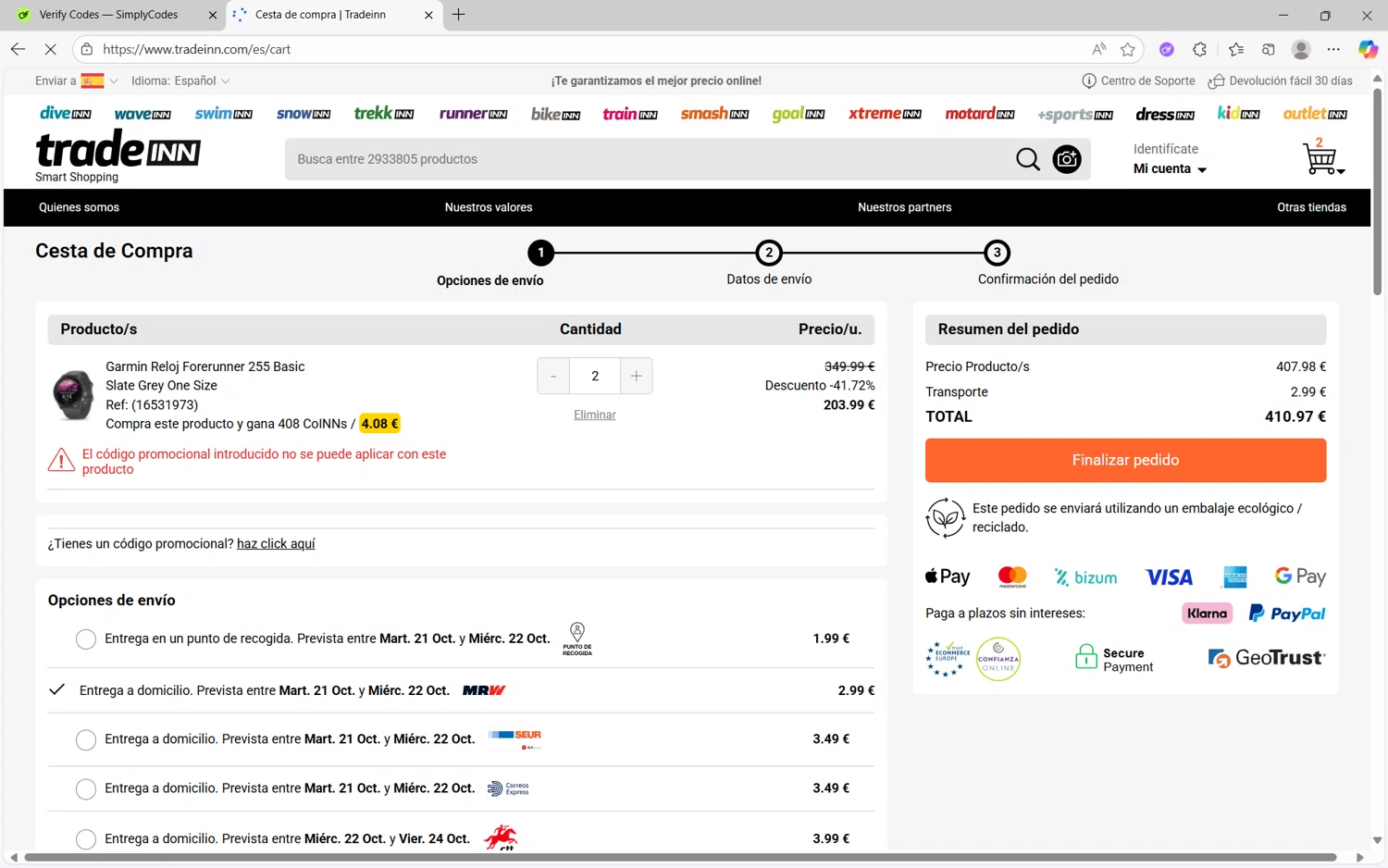Open browser settings and more menu
The width and height of the screenshot is (1388, 868).
coord(1333,49)
